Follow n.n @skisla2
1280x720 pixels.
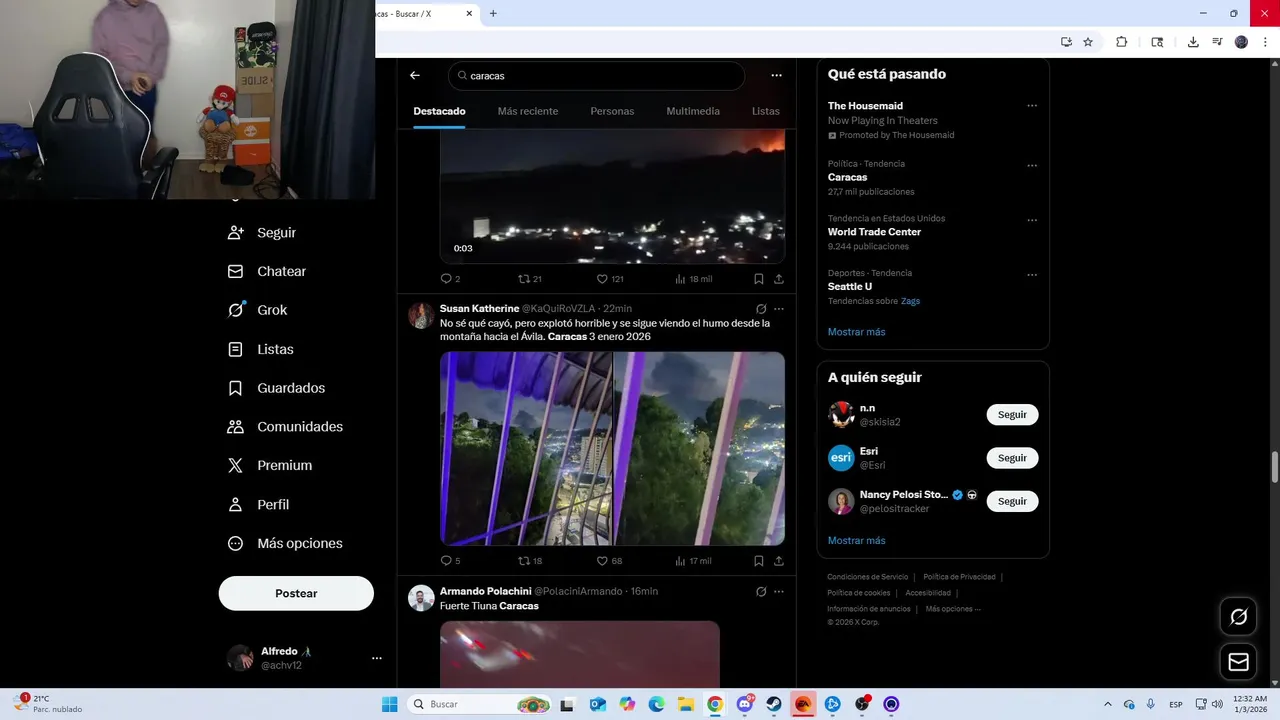coord(1012,414)
